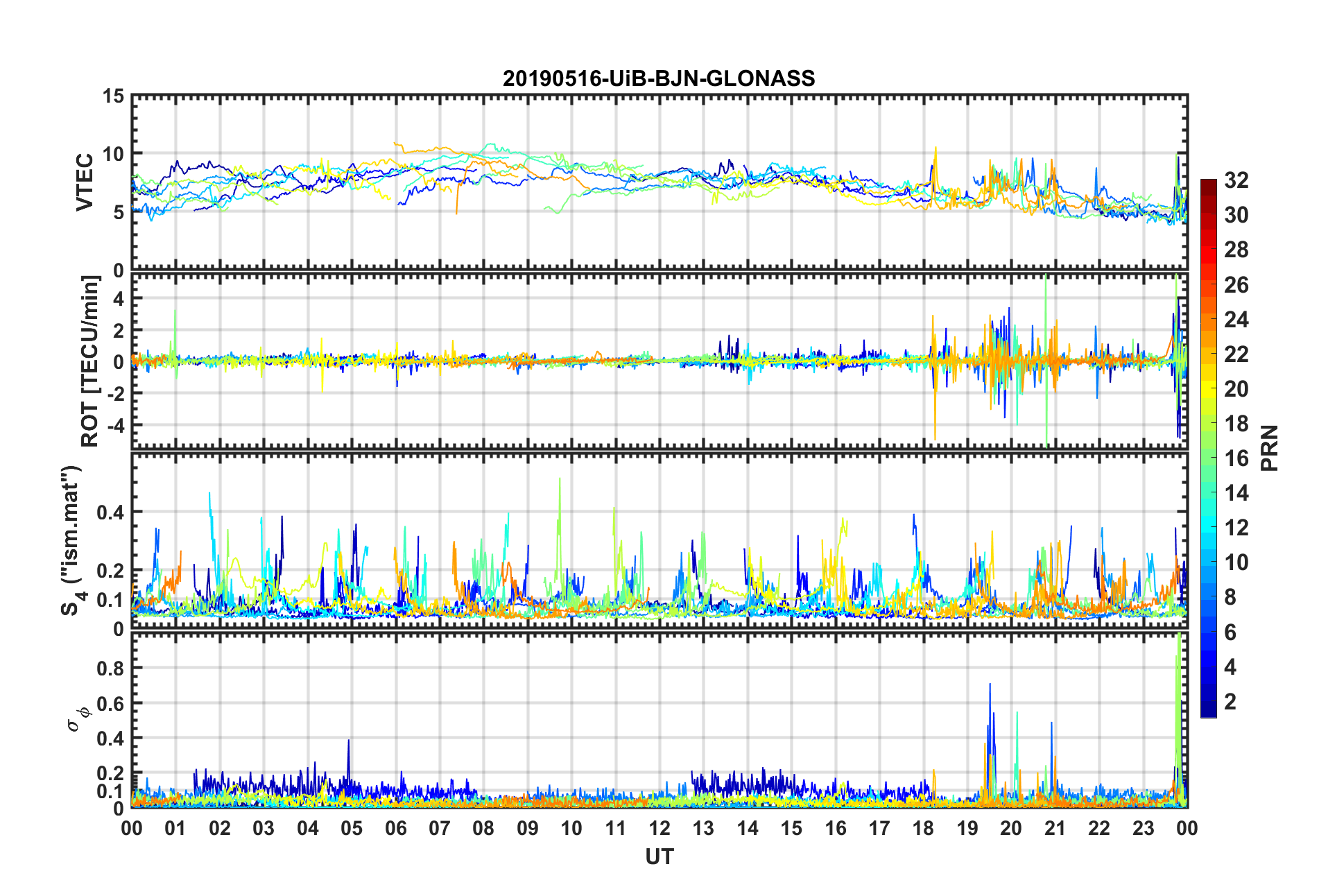Click S4 tick label 0.4
The width and height of the screenshot is (1319, 896).
click(x=111, y=512)
